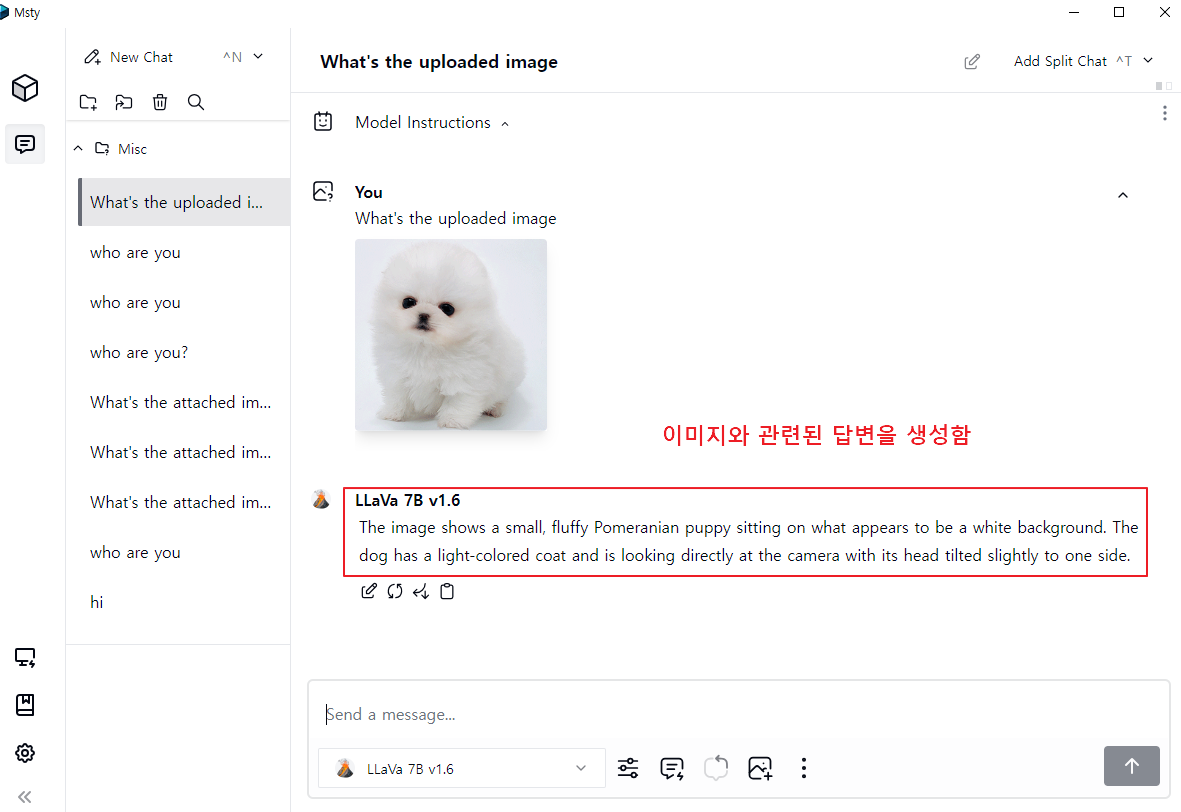Screen dimensions: 1181x812
Task: Collapse the You message chevron
Action: pyautogui.click(x=1123, y=195)
